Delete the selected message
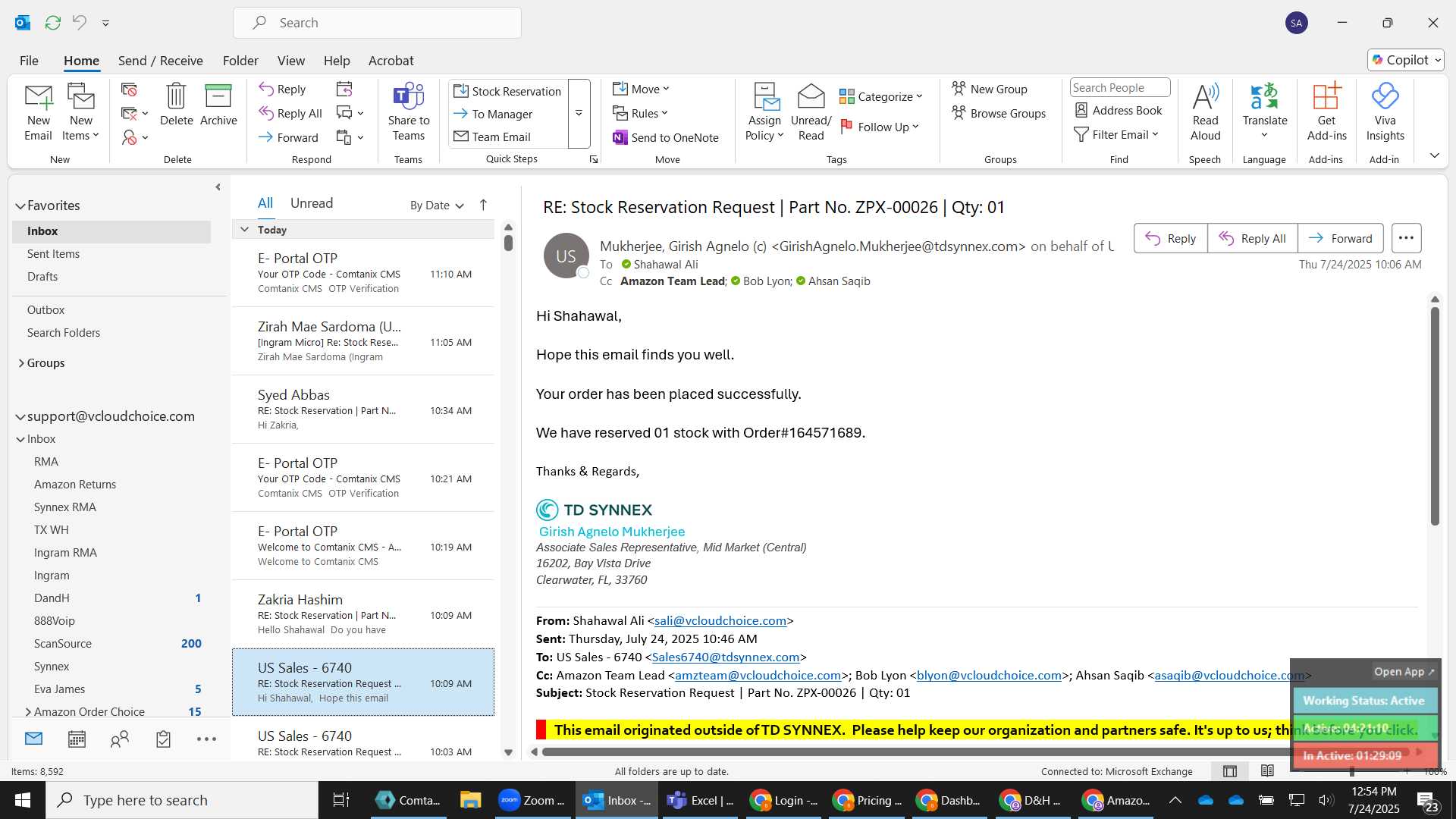This screenshot has width=1456, height=819. (x=176, y=105)
